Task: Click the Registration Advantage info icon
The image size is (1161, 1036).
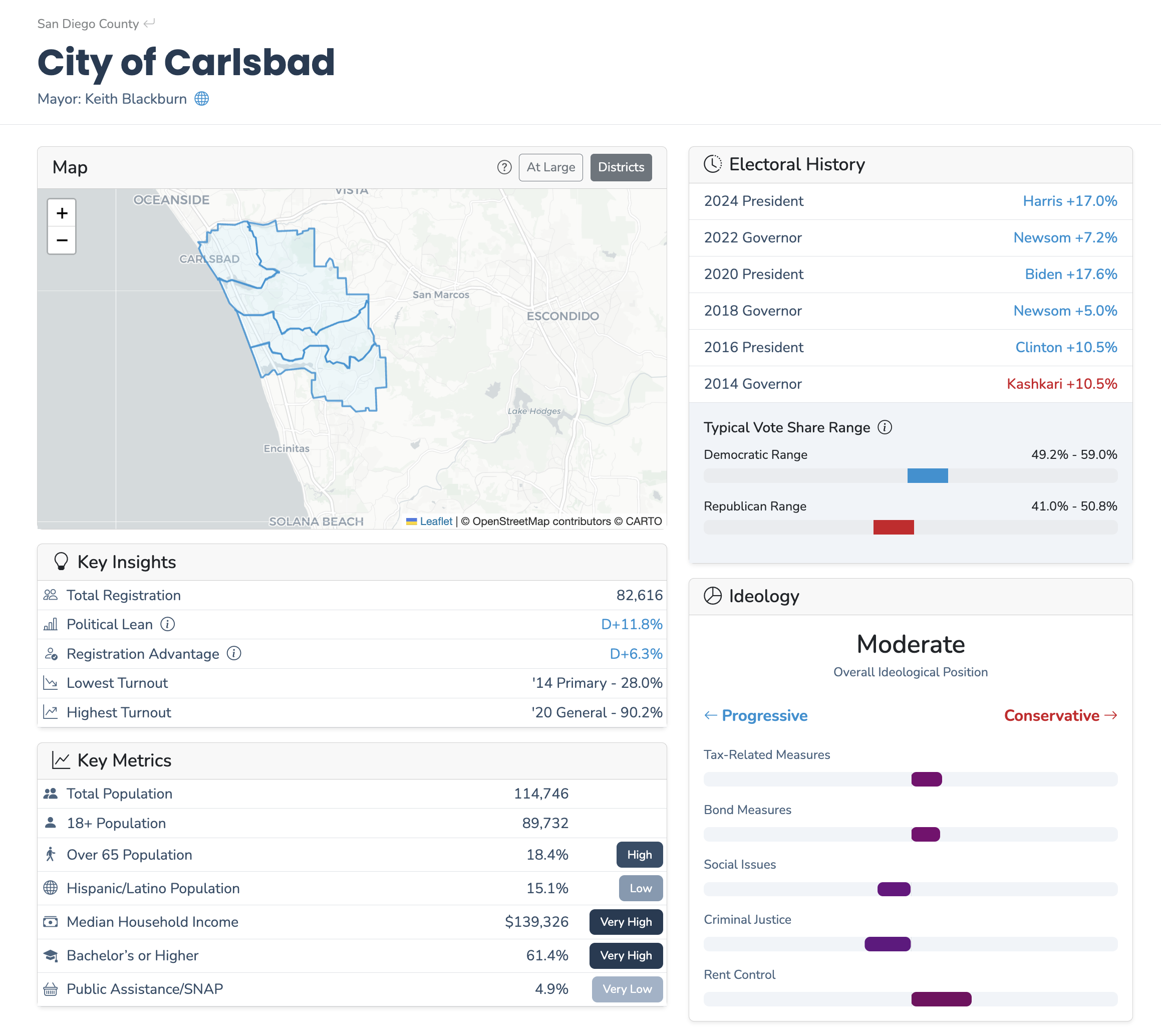Action: pyautogui.click(x=234, y=653)
